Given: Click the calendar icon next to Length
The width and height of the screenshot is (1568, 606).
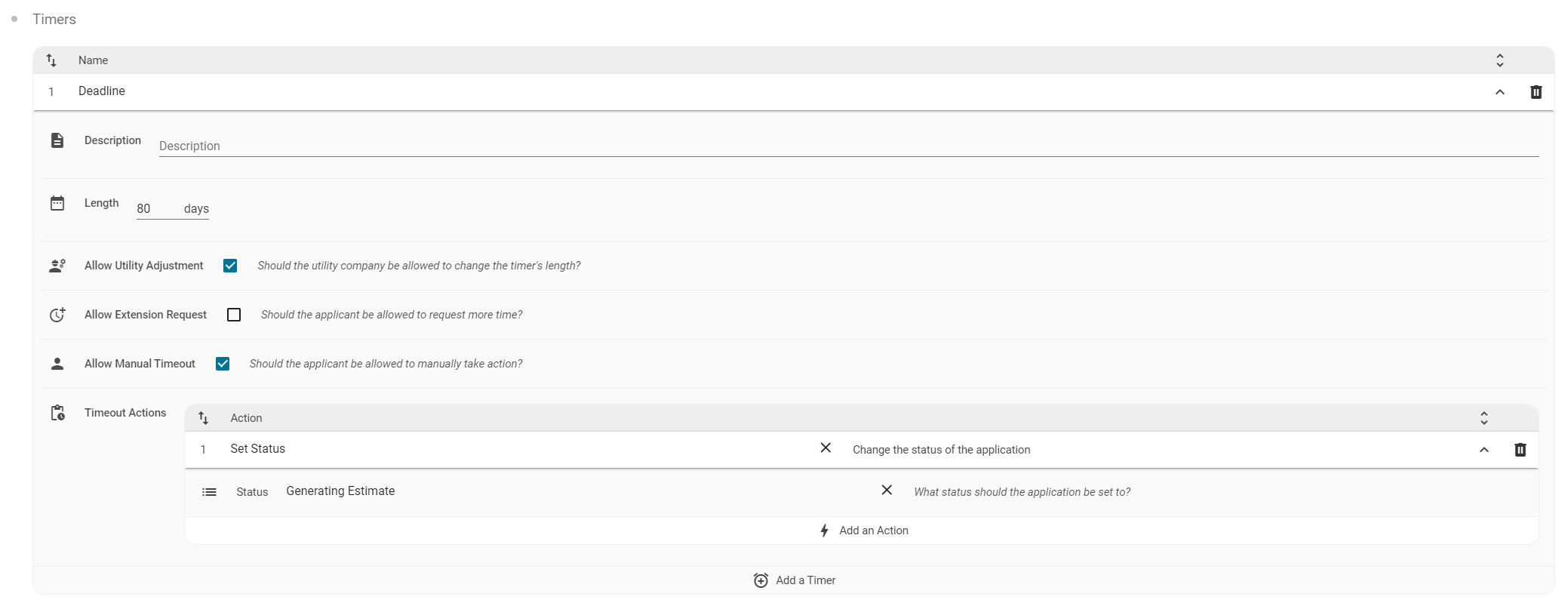Looking at the screenshot, I should tap(57, 203).
